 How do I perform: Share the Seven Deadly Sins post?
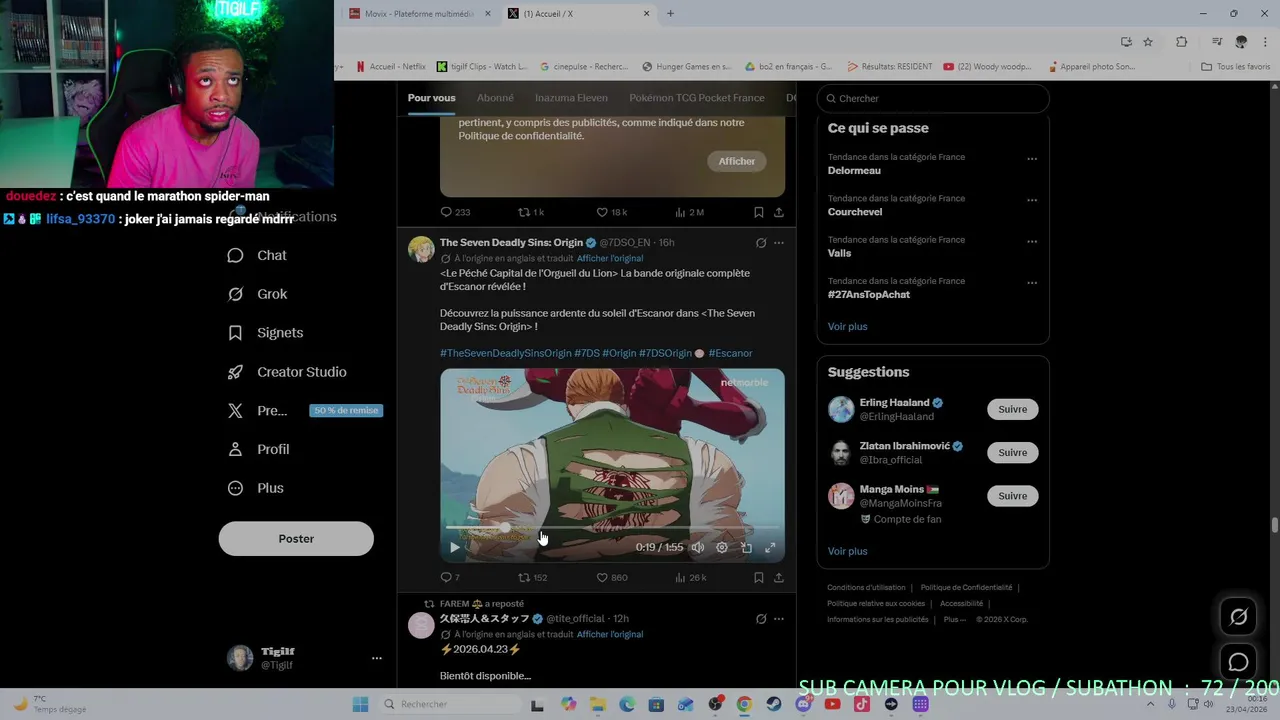tap(779, 577)
